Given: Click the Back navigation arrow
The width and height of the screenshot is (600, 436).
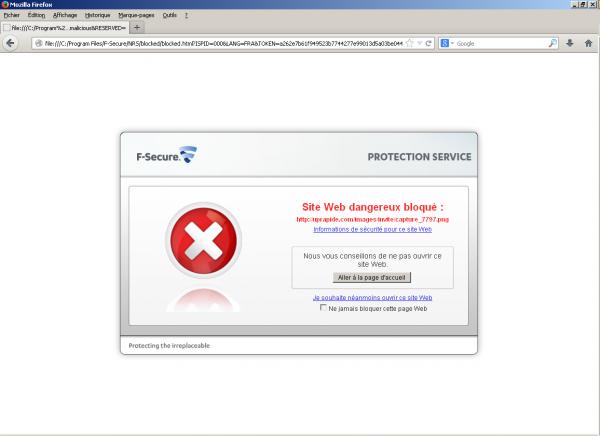Looking at the screenshot, I should (x=10, y=43).
